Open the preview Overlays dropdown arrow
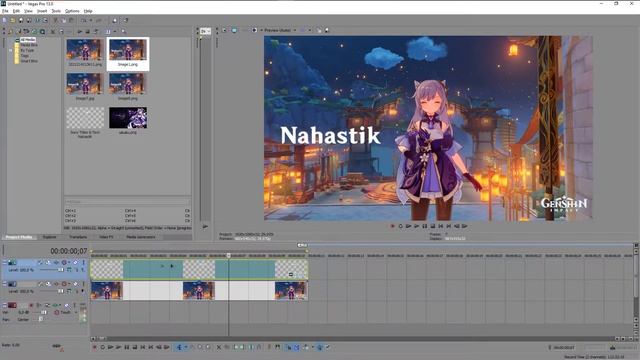640x360 pixels. tap(310, 30)
